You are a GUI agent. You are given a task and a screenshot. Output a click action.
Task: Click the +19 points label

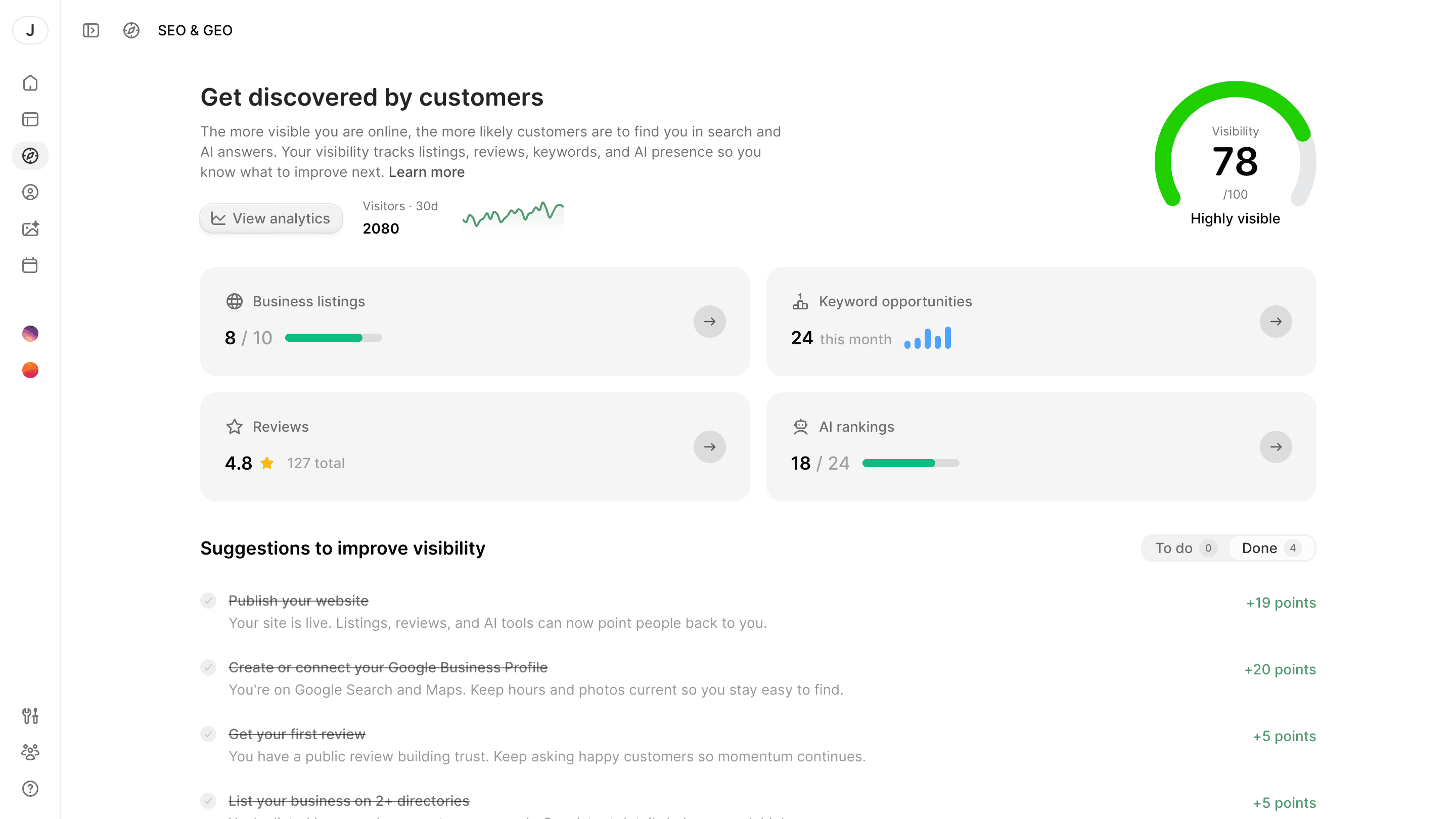(x=1281, y=603)
